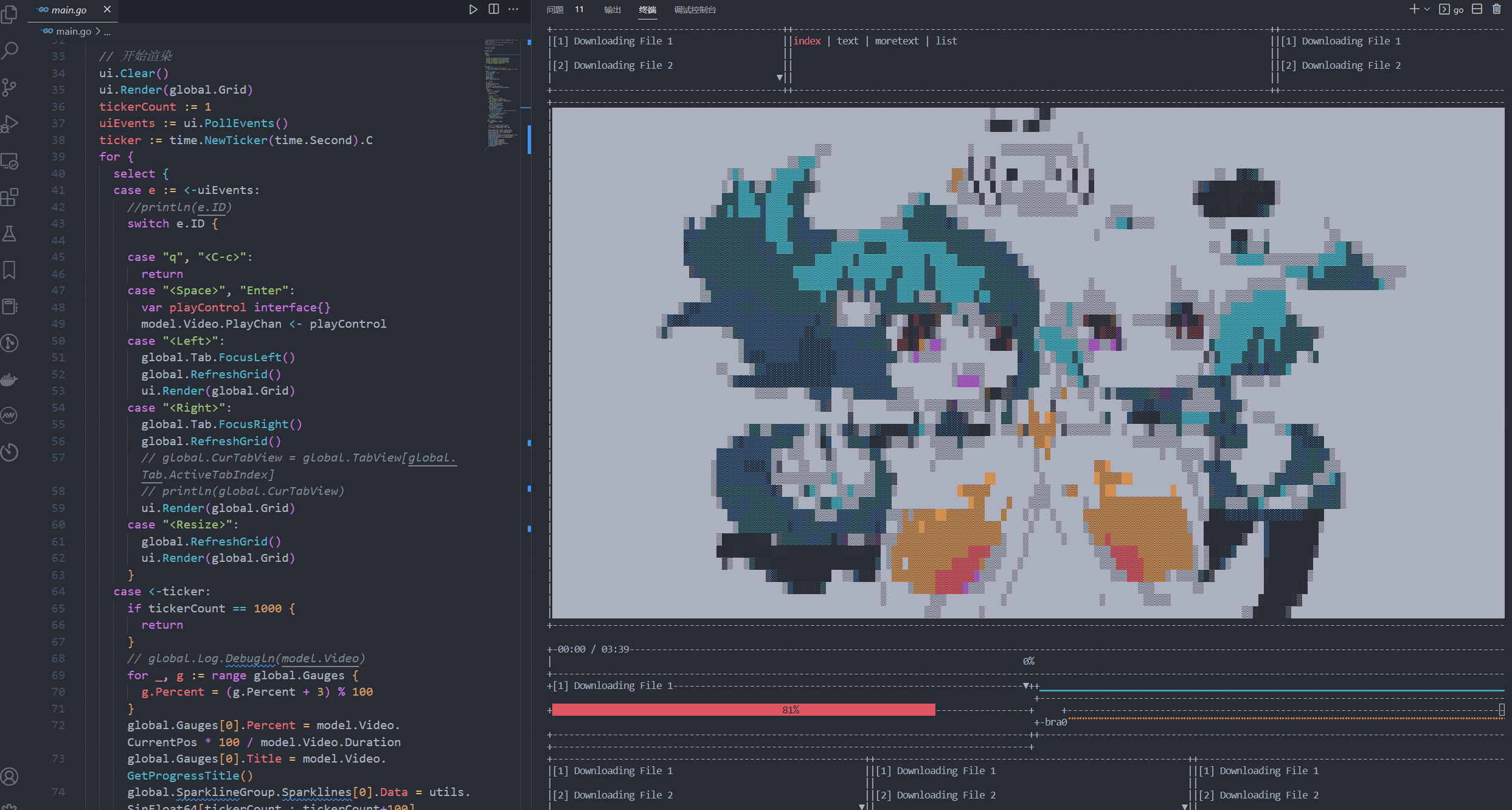
Task: Toggle split editor layout button
Action: pyautogui.click(x=494, y=9)
